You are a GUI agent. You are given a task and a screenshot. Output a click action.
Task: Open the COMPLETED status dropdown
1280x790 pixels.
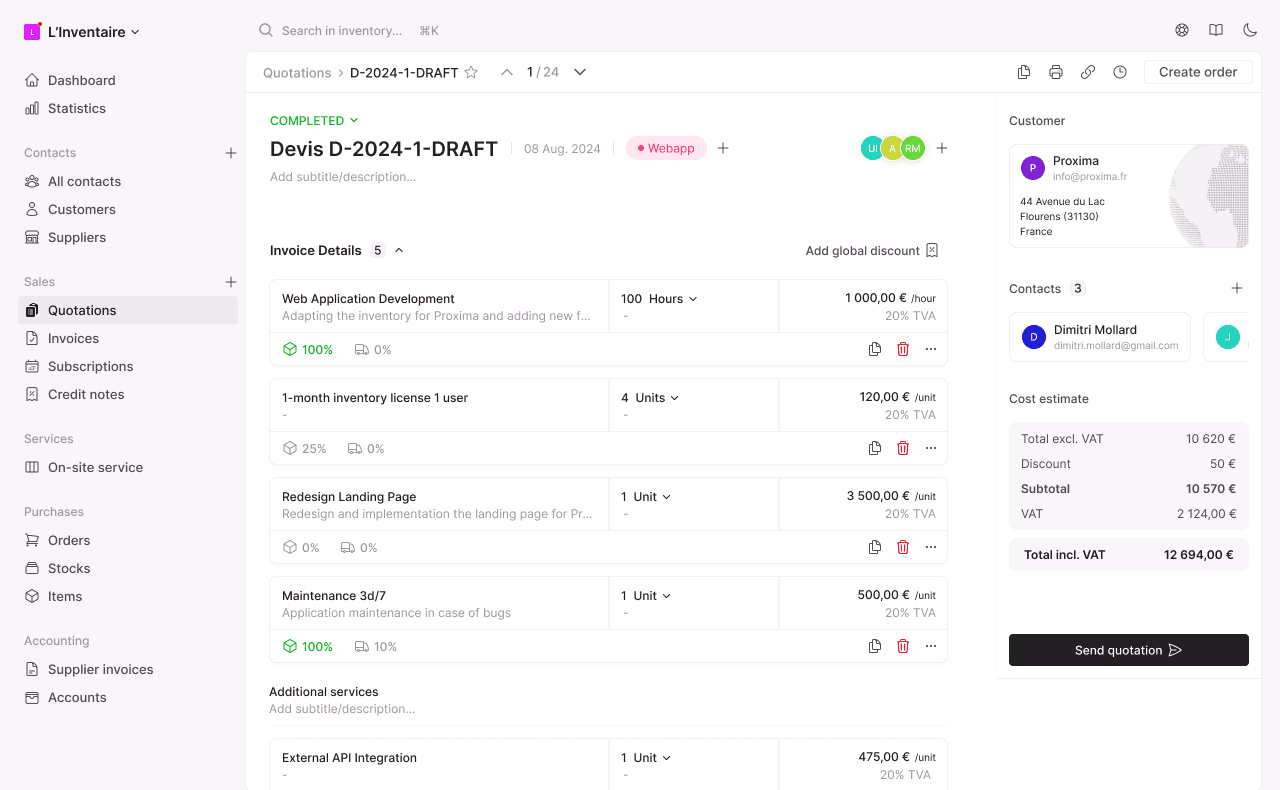[314, 120]
